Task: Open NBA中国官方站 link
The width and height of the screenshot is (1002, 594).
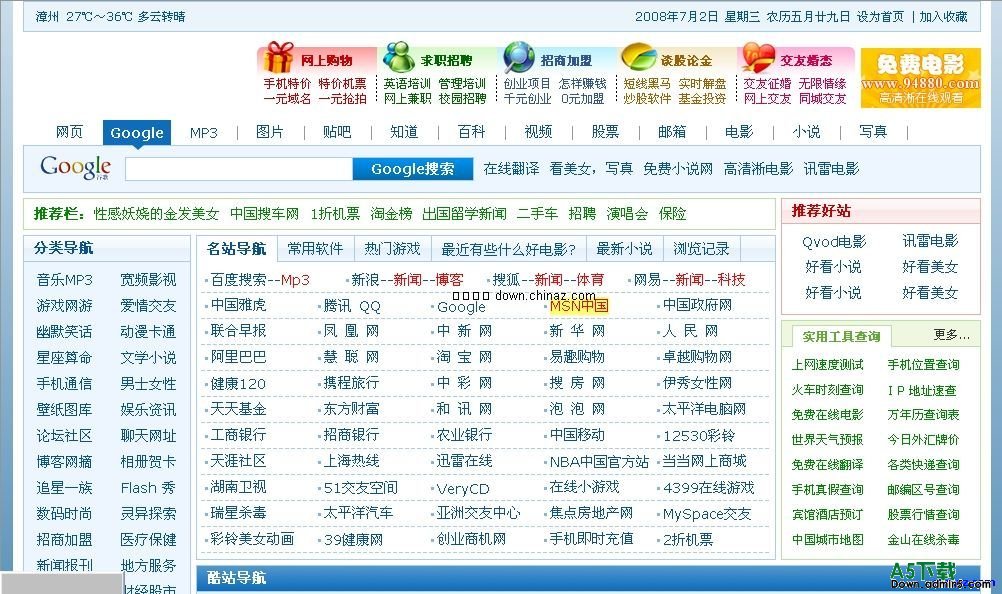Action: (599, 462)
